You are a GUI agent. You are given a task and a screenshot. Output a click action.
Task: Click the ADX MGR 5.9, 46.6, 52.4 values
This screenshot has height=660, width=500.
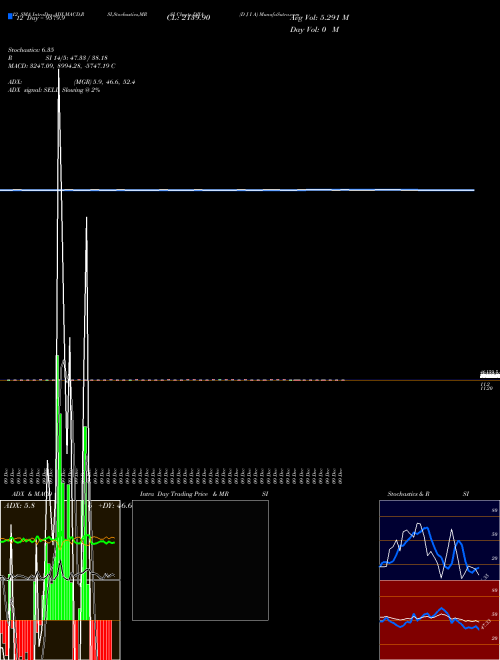pyautogui.click(x=104, y=82)
